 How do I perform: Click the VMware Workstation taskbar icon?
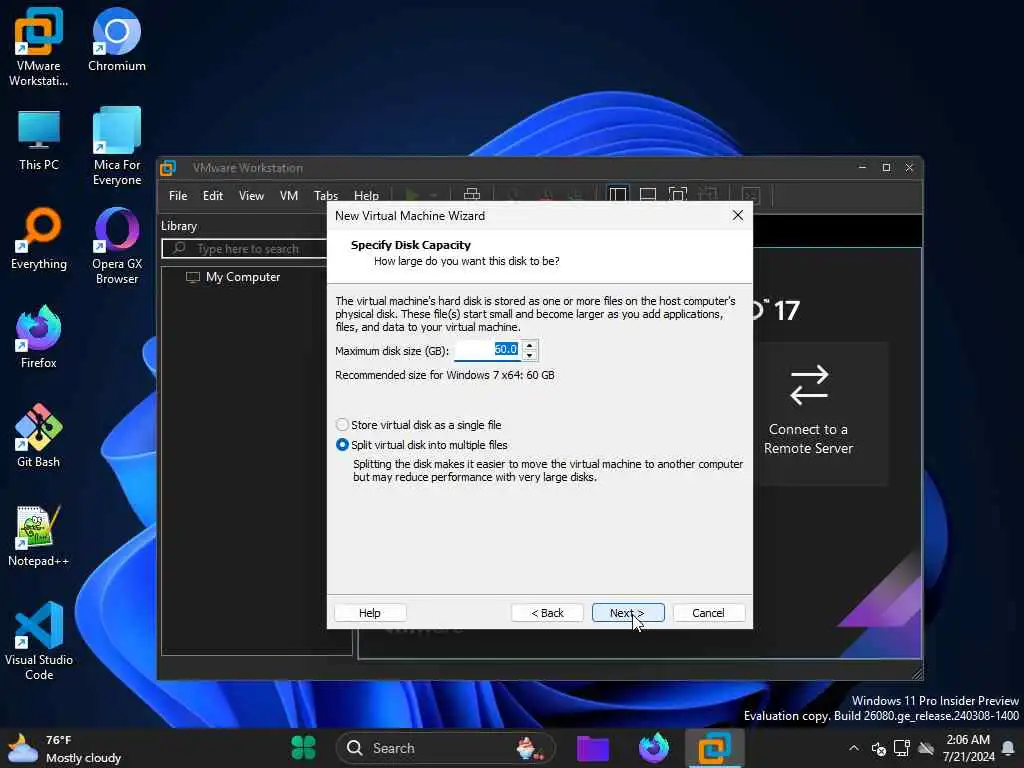pos(714,748)
